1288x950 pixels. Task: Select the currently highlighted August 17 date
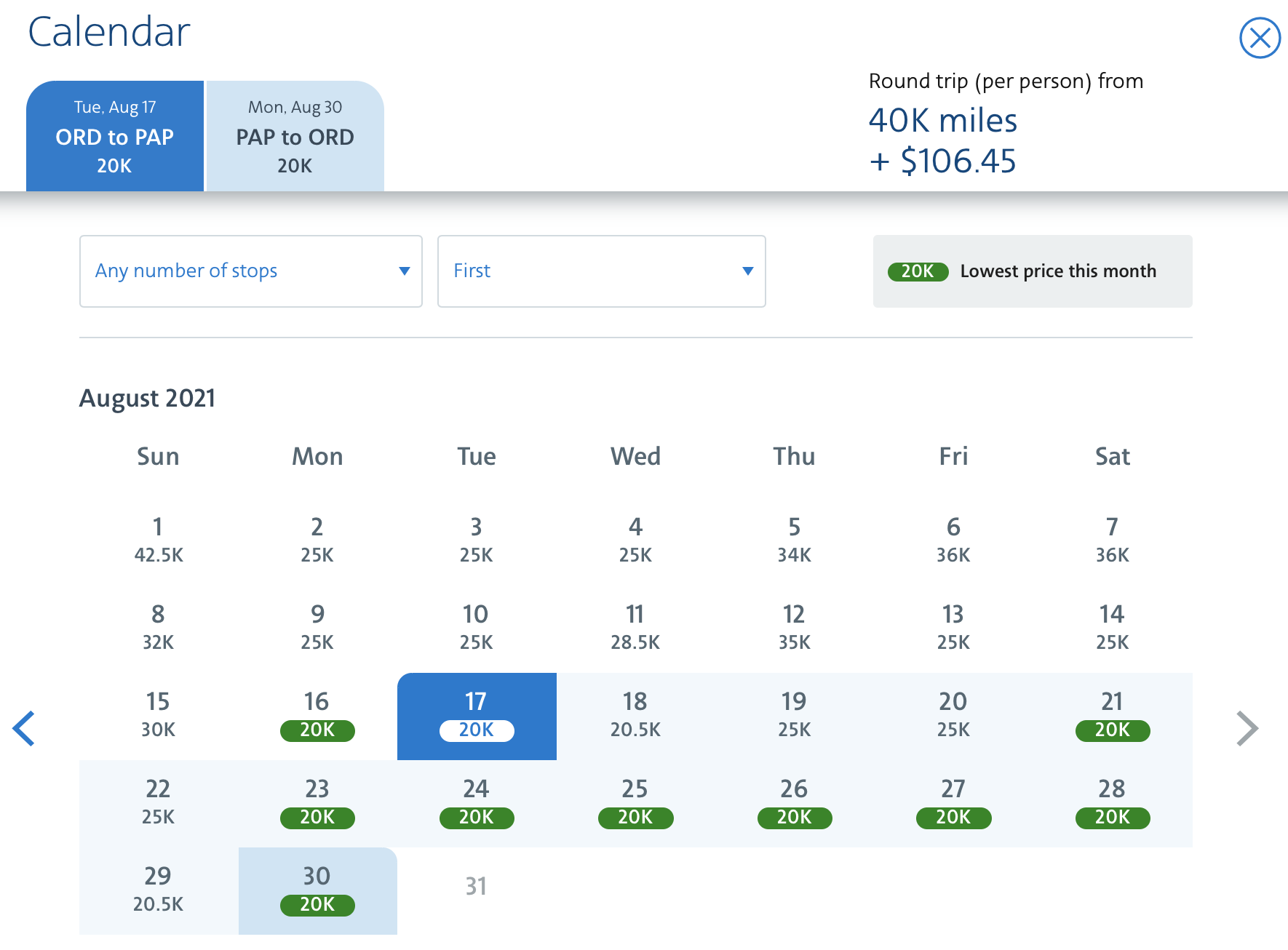(476, 716)
